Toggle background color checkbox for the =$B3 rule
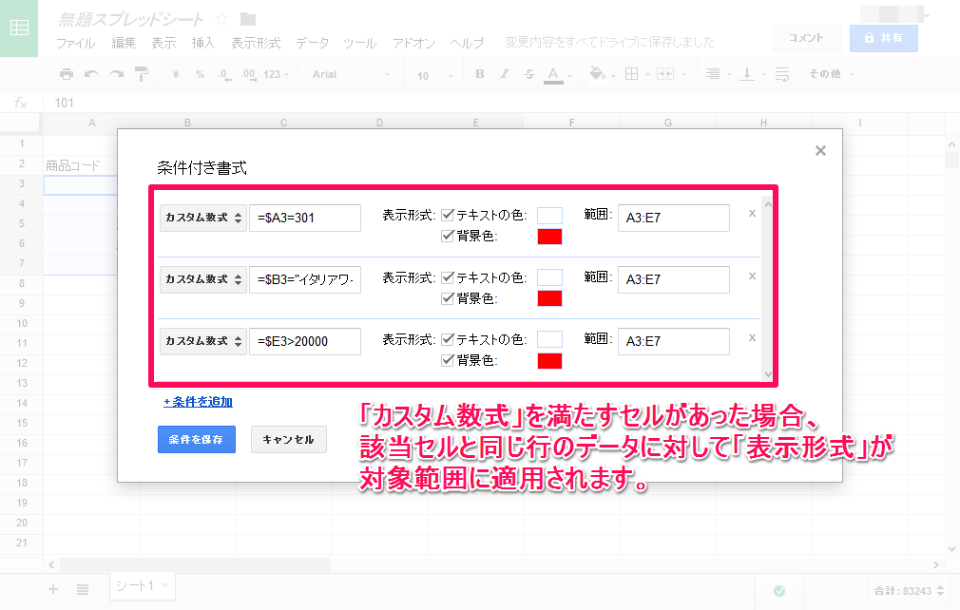Viewport: 960px width, 610px height. pos(447,298)
